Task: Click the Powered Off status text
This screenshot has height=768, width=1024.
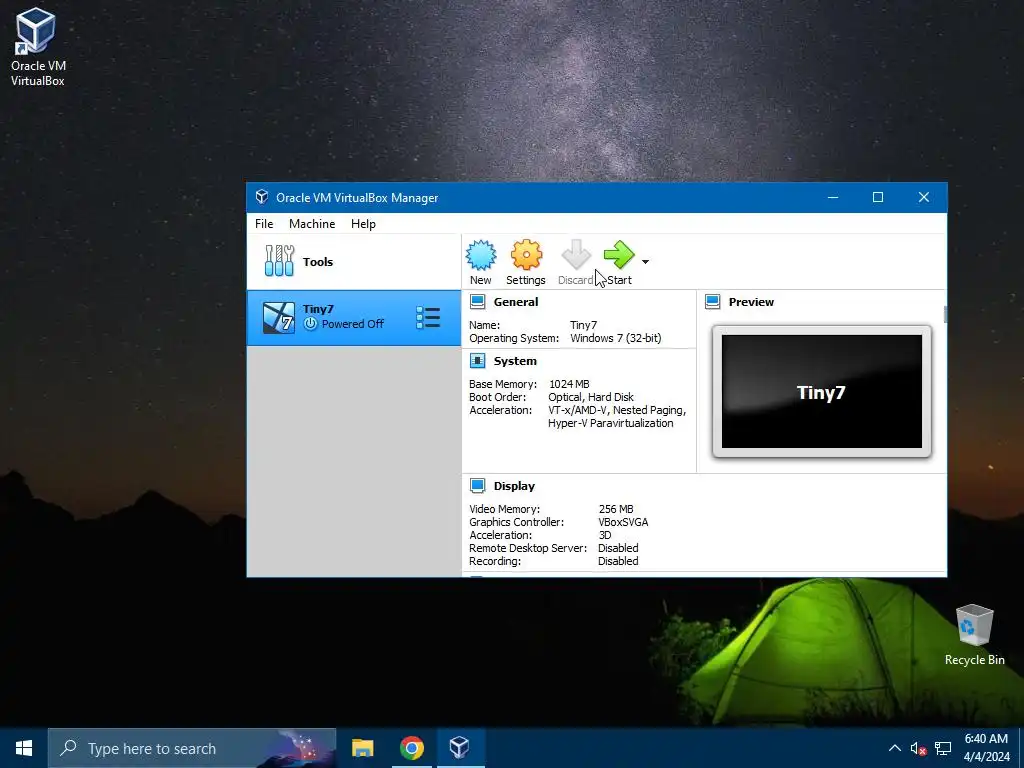Action: tap(353, 324)
